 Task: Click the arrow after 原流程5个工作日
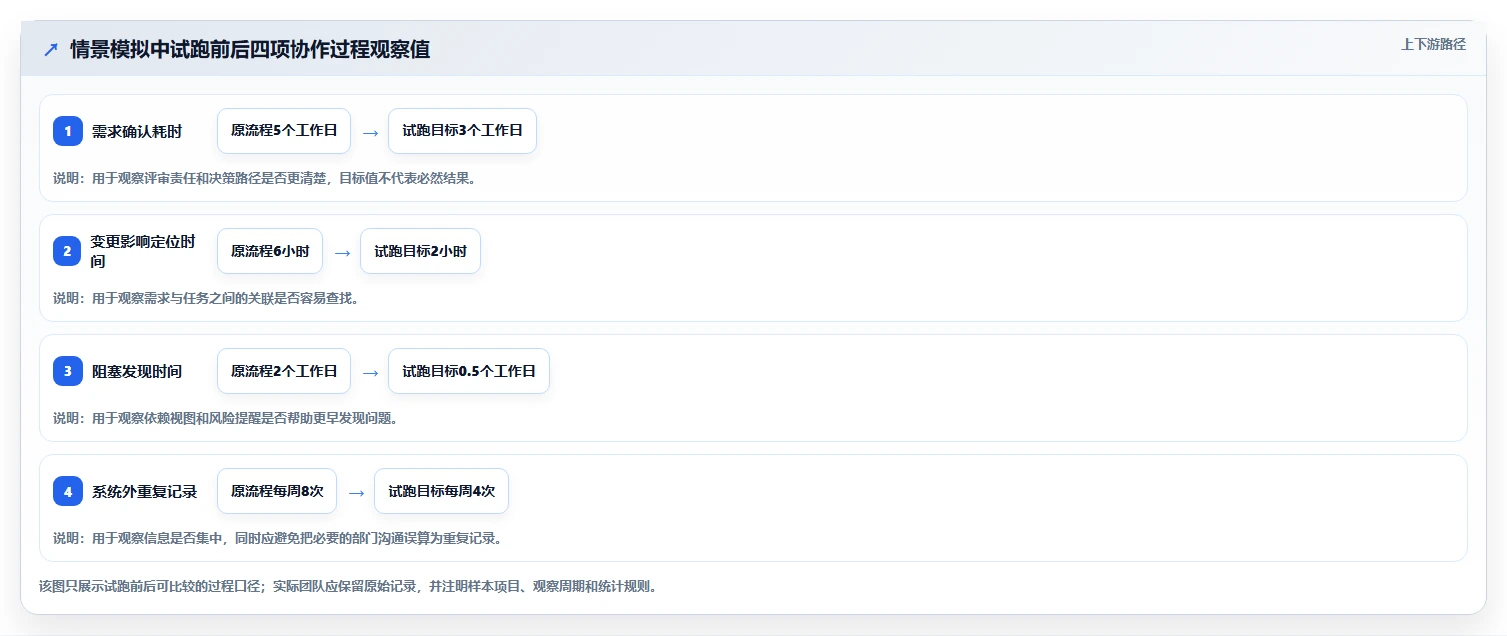[x=370, y=132]
